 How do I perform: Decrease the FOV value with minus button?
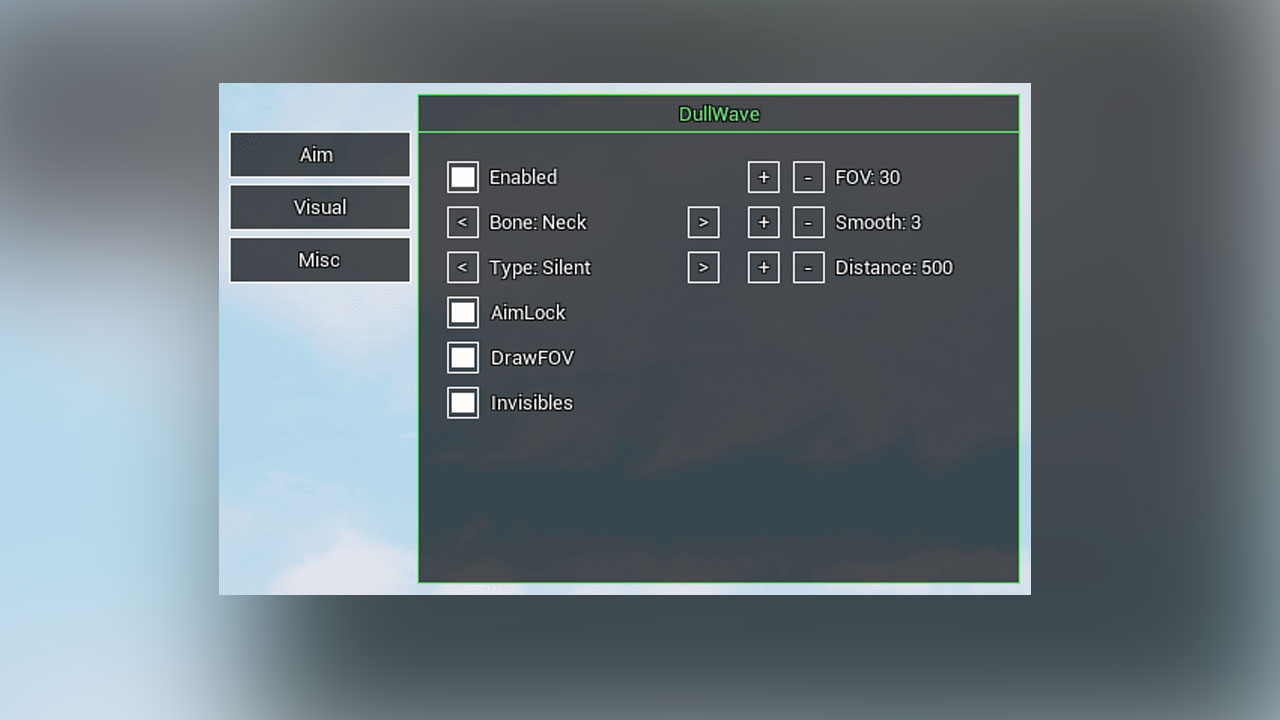pyautogui.click(x=808, y=177)
